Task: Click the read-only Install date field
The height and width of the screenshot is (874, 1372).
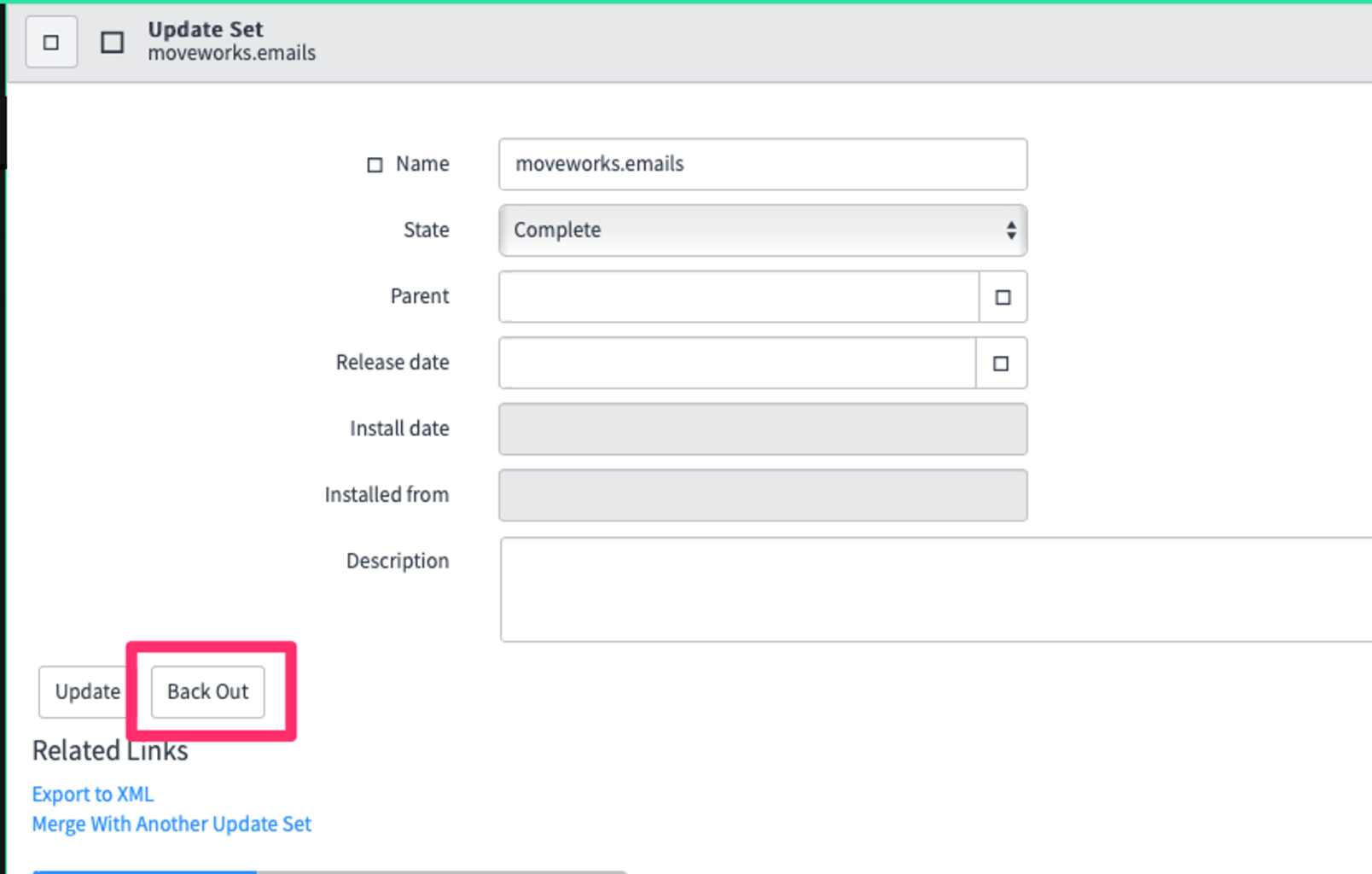Action: pyautogui.click(x=763, y=429)
